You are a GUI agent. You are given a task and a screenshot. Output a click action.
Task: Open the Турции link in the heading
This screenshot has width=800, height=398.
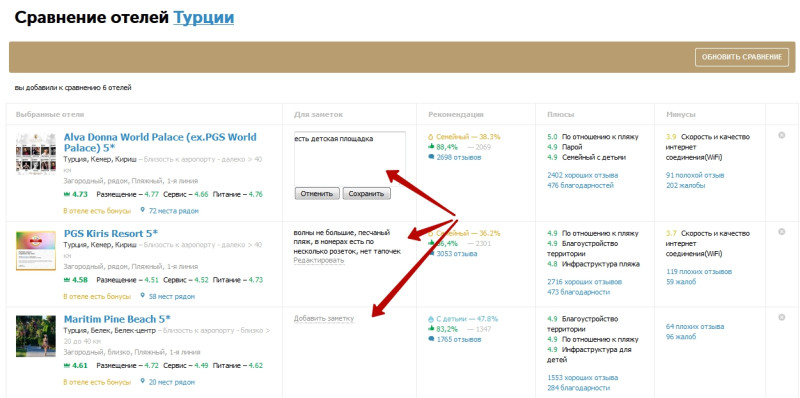[204, 18]
